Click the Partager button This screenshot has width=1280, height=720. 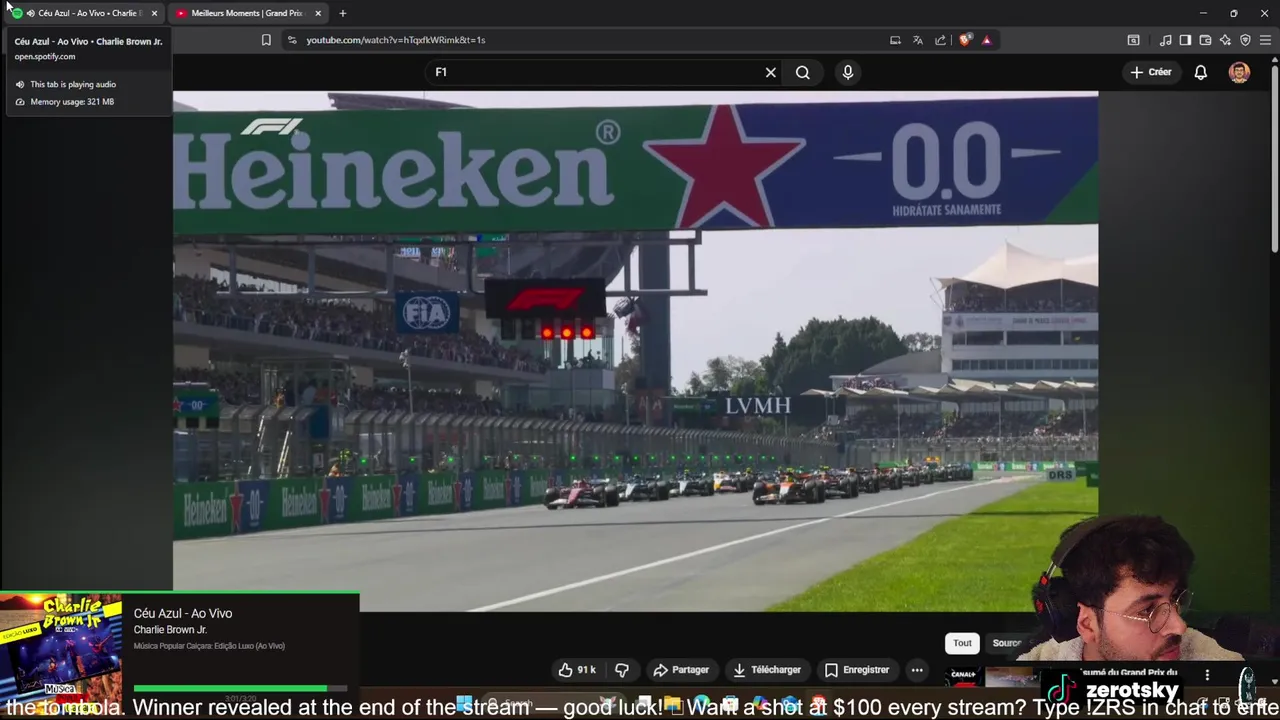681,670
